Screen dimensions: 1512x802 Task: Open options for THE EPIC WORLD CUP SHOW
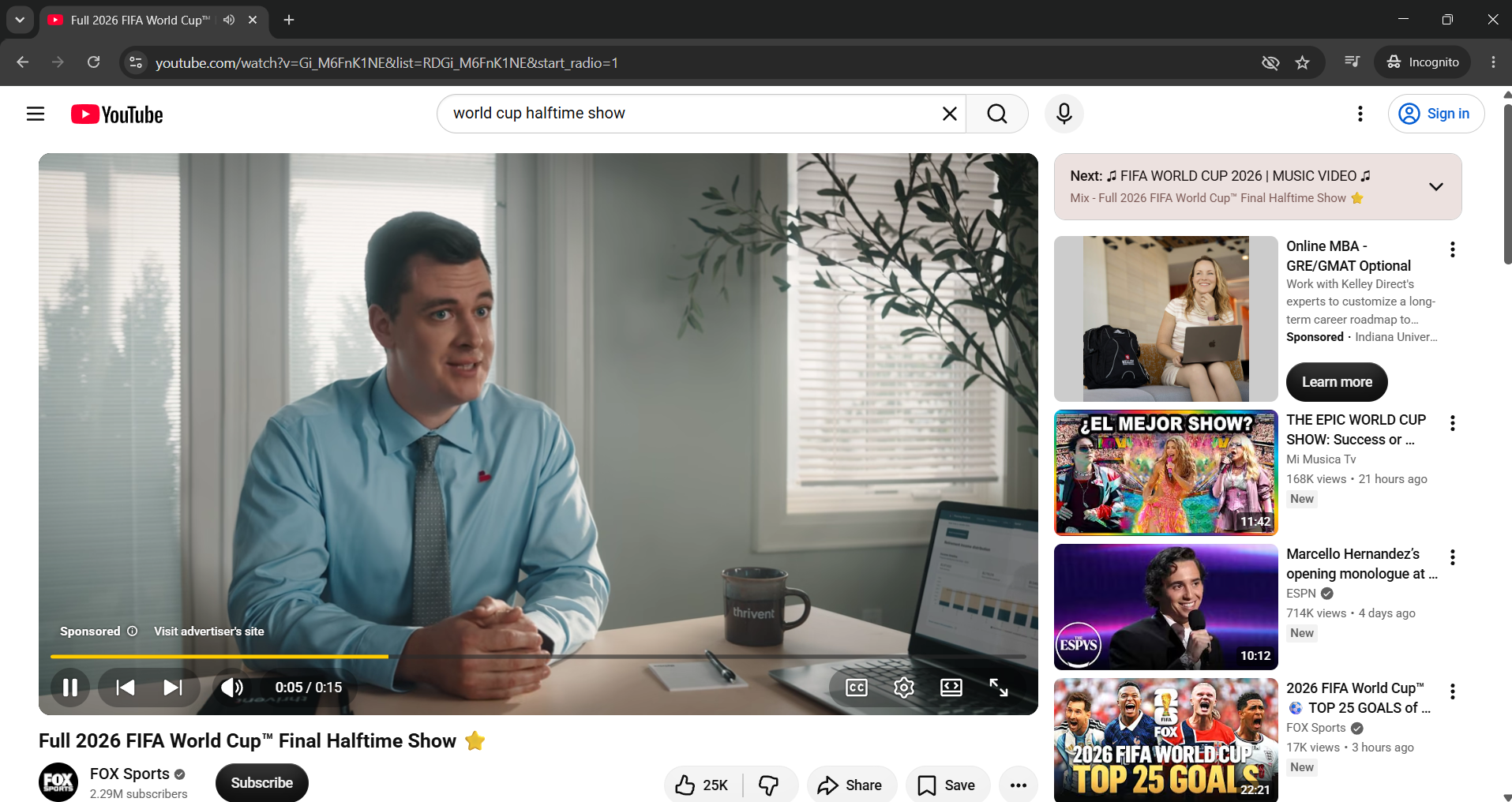1452,423
